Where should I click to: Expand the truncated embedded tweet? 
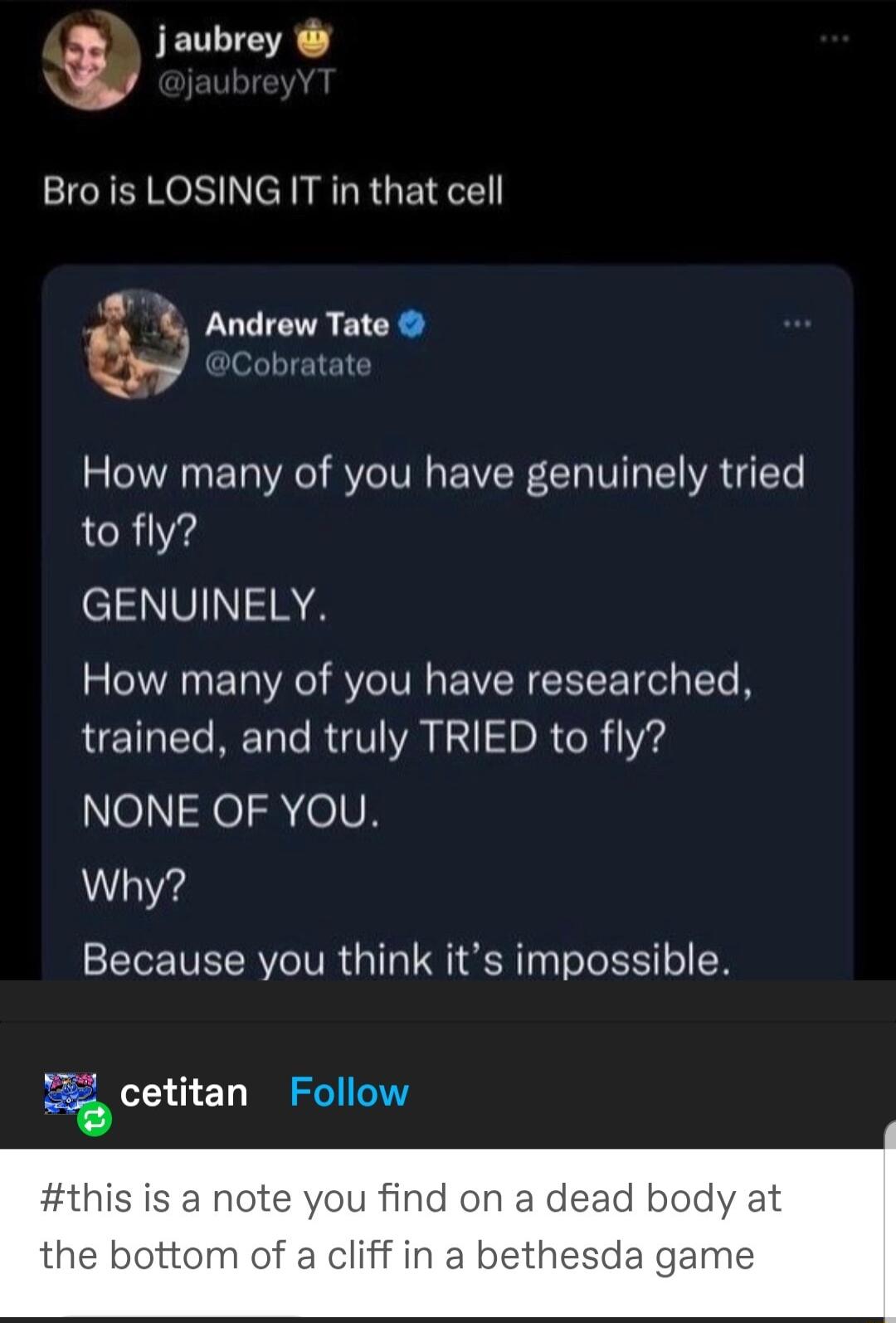tap(448, 962)
